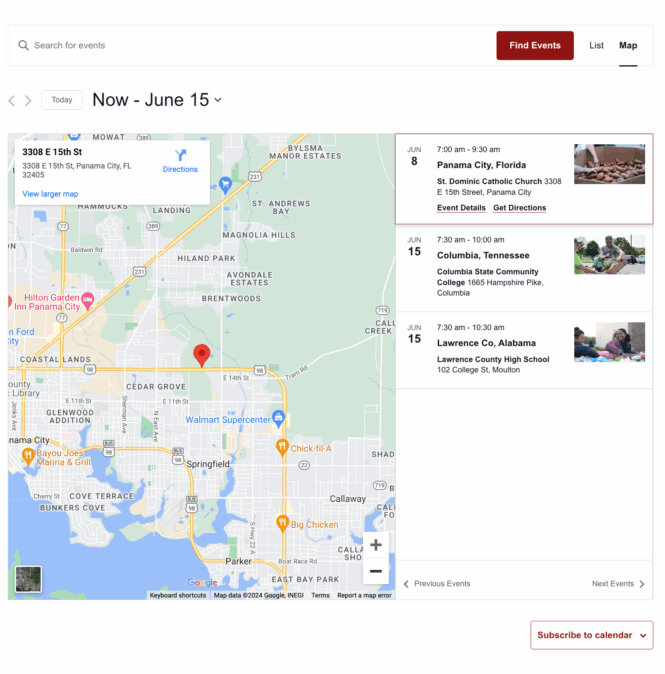The image size is (665, 674).
Task: Click Report a map error
Action: [x=364, y=595]
